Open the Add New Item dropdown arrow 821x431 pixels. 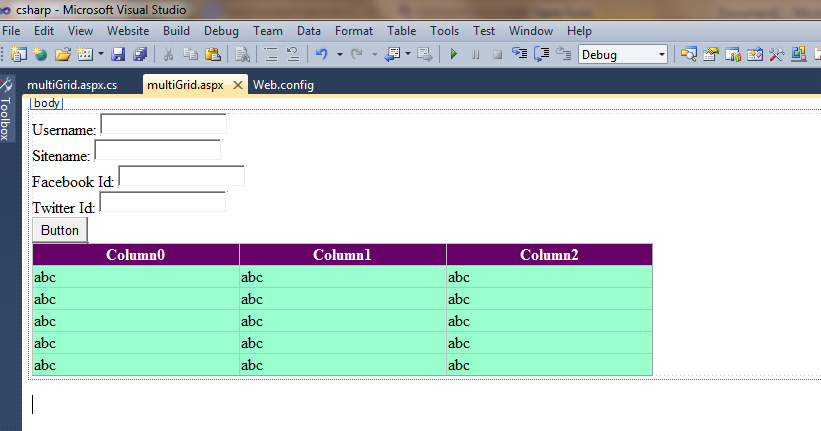(x=101, y=54)
